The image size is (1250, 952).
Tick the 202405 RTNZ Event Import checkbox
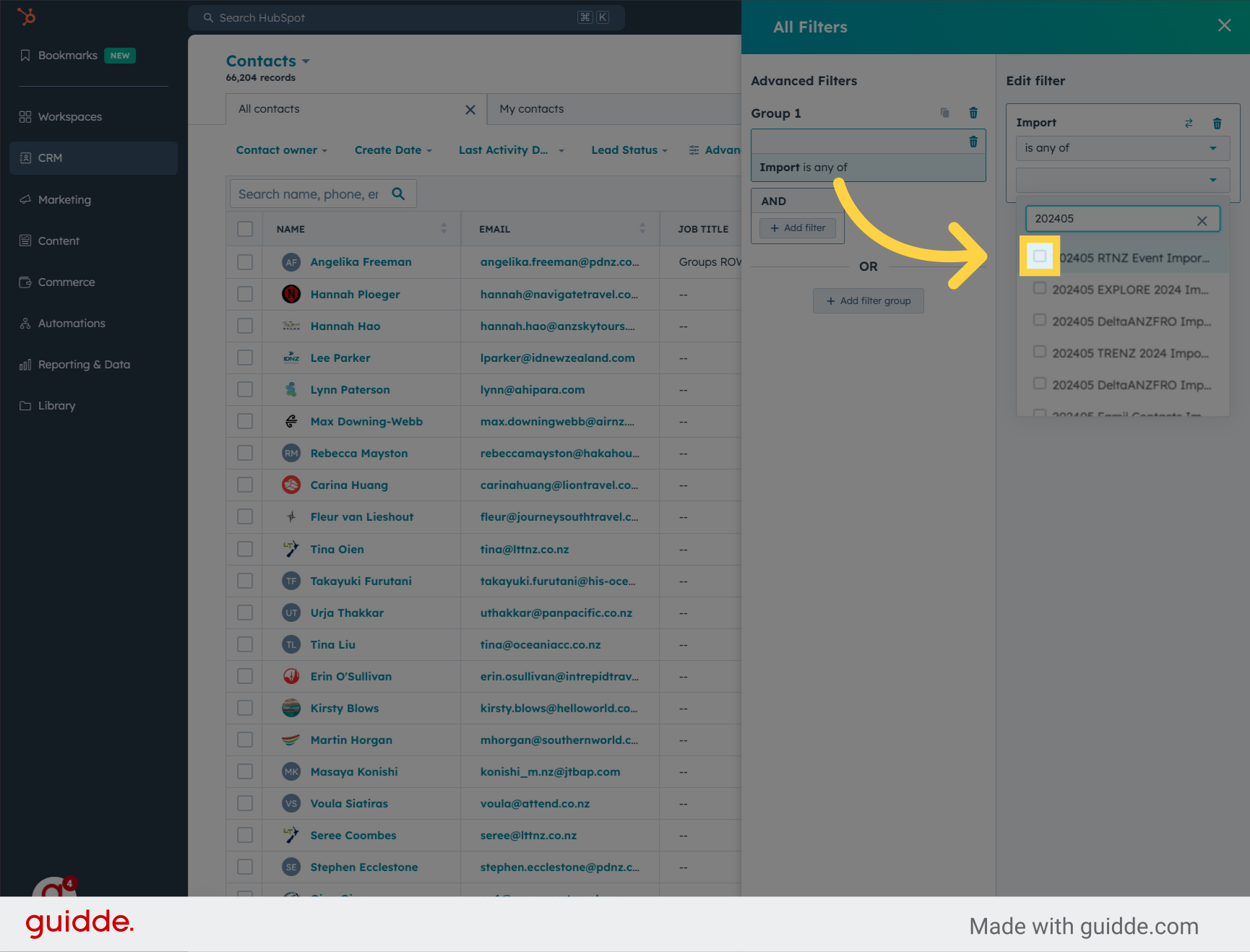(x=1040, y=256)
